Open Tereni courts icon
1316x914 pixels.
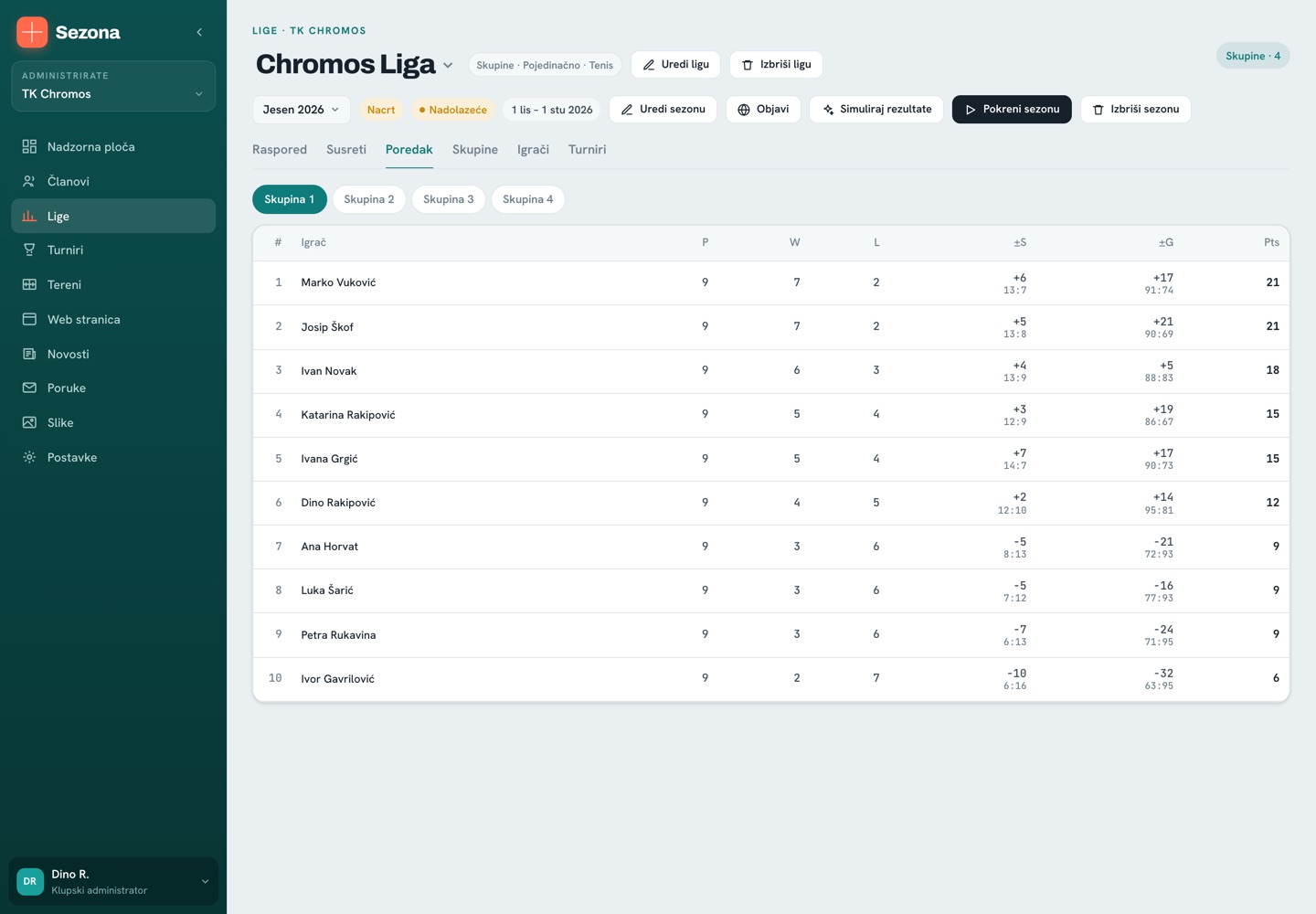(29, 284)
